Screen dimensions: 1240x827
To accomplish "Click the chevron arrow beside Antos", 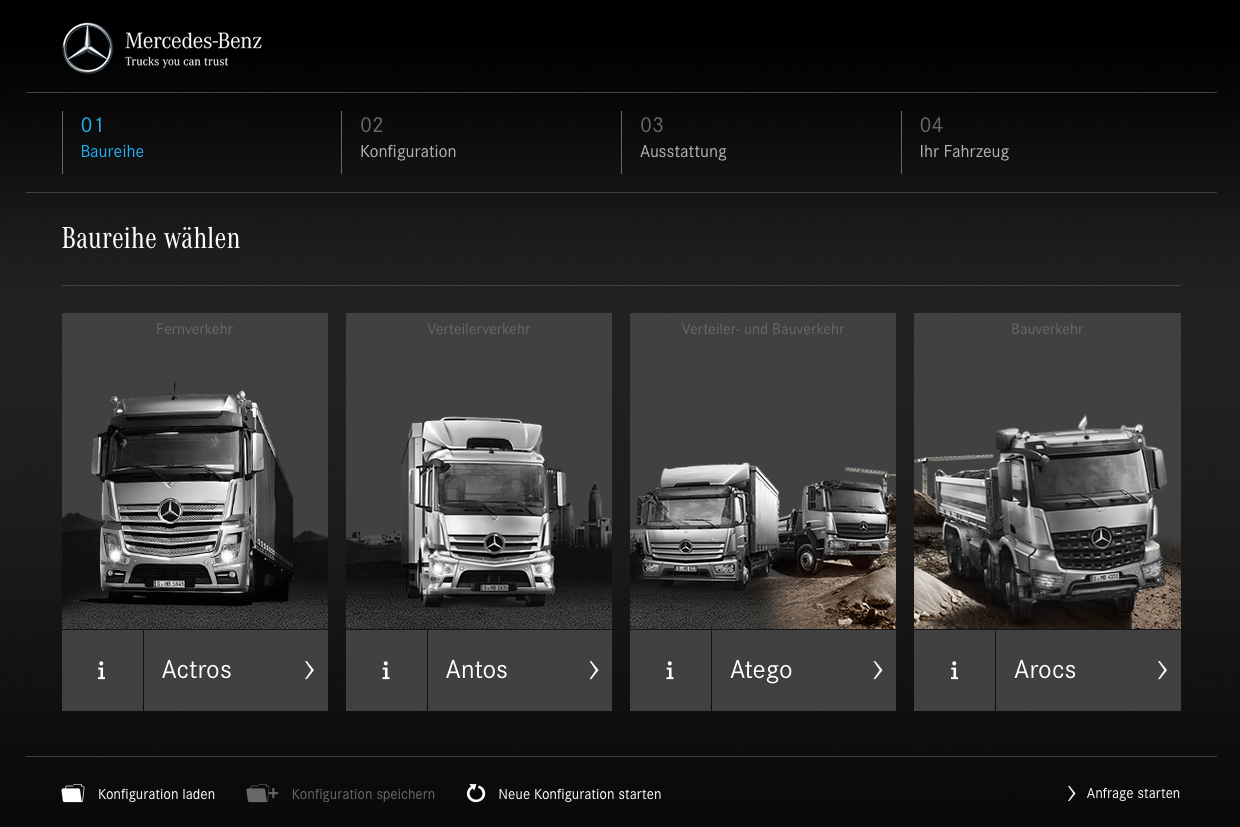I will pyautogui.click(x=593, y=671).
